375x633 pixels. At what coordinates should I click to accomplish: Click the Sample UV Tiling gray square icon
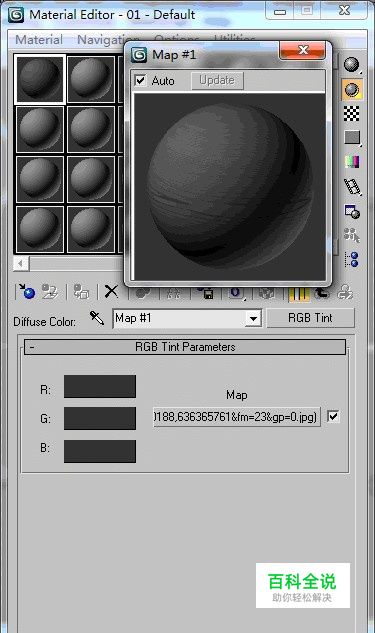click(352, 138)
